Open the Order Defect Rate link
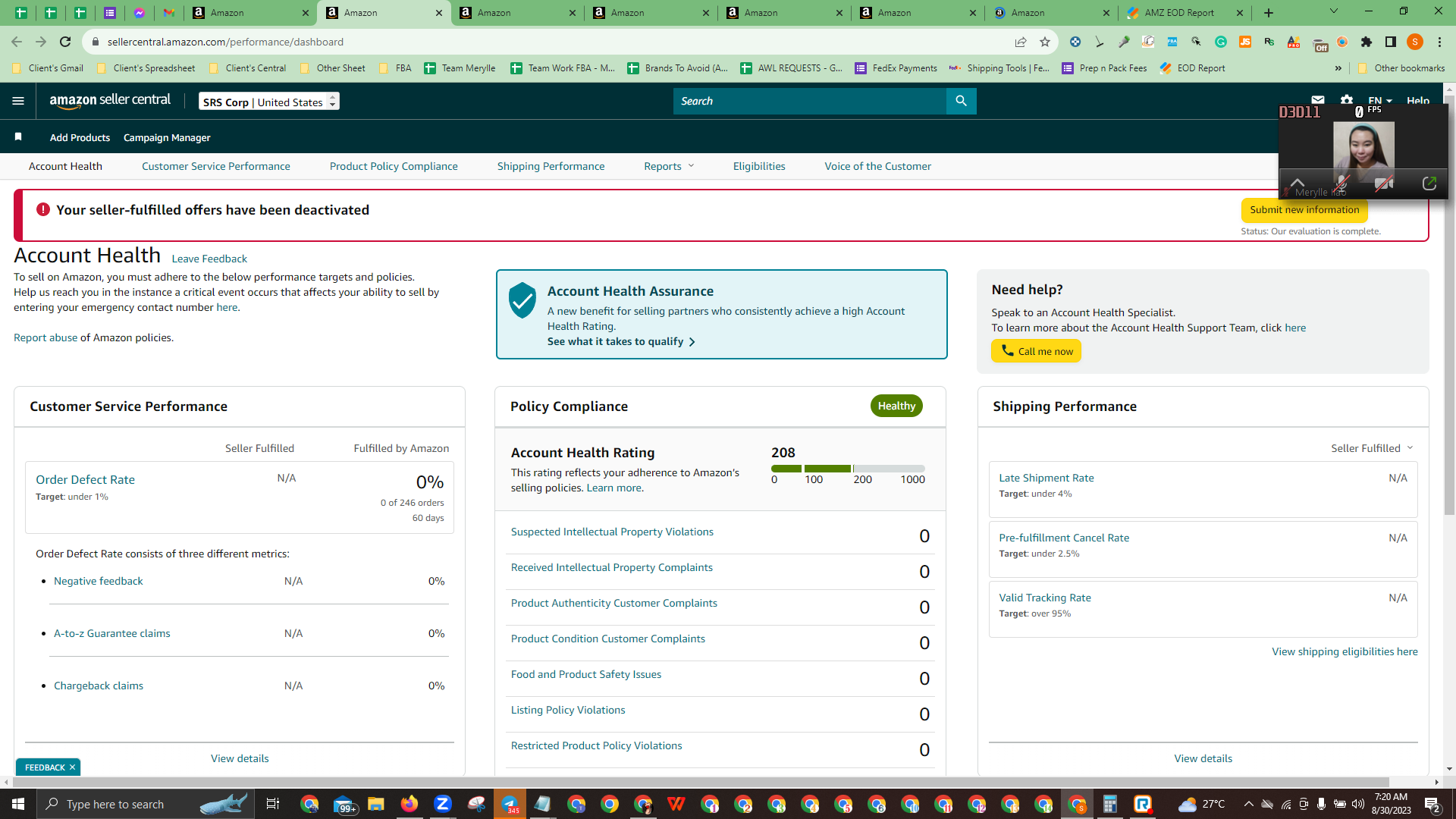Screen dimensions: 1456x819 86,479
